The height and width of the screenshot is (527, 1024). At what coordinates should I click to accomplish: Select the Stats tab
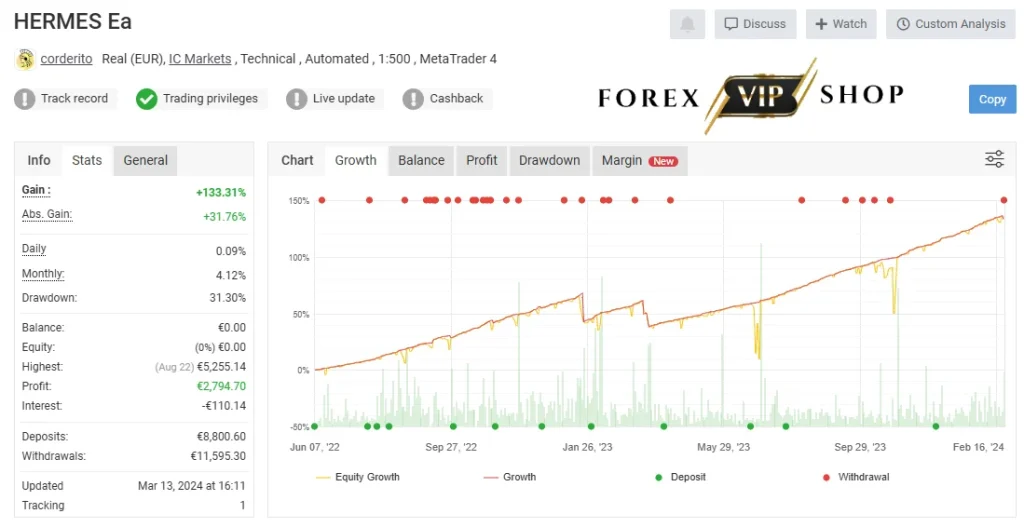(87, 160)
